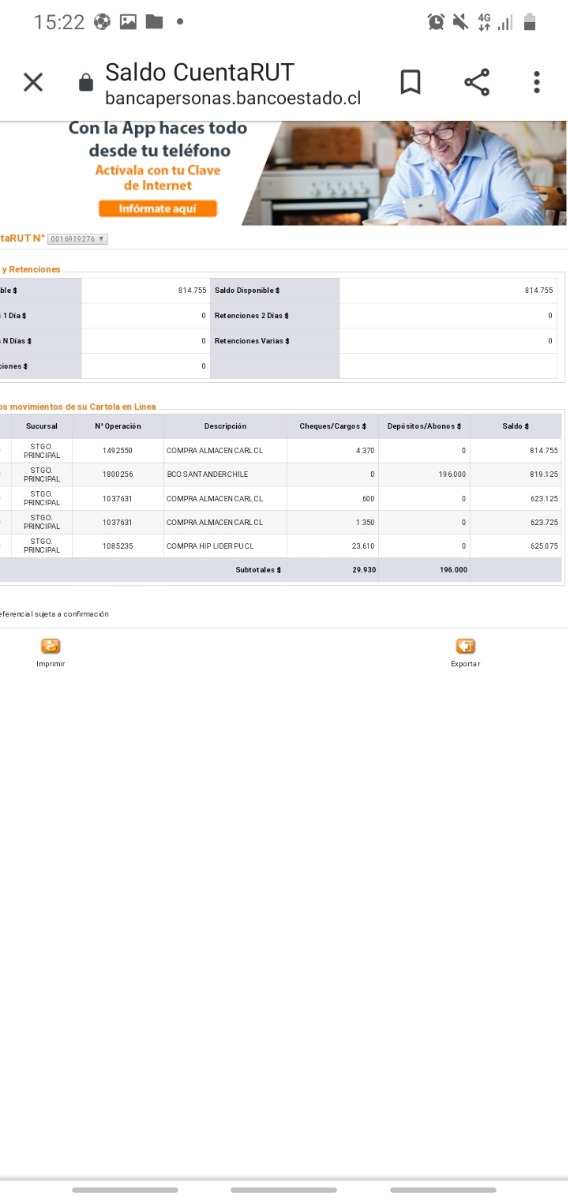The height and width of the screenshot is (1200, 568).
Task: Select charge amount 23.610
Action: 363,546
